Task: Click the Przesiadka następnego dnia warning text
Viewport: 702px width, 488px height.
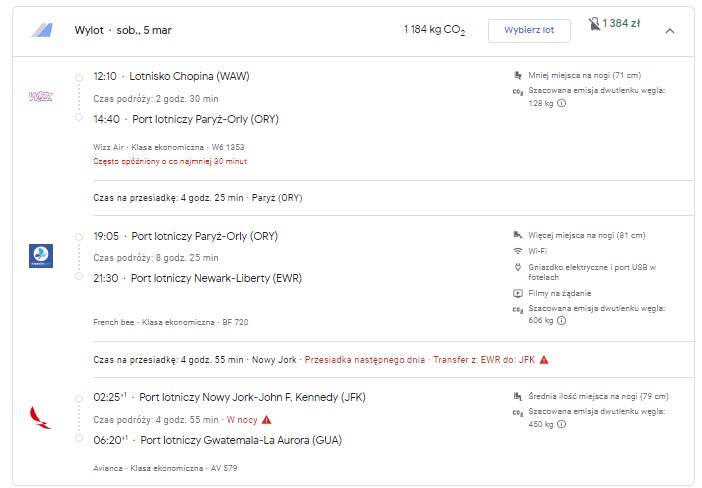Action: point(364,360)
